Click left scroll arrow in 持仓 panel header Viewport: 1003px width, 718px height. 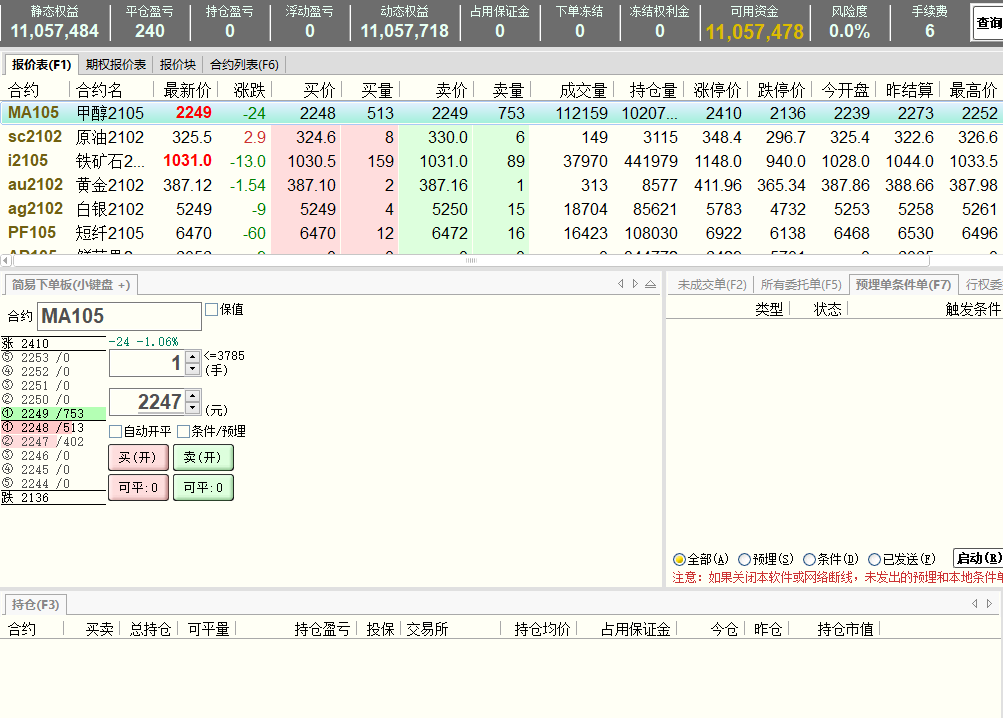(975, 604)
